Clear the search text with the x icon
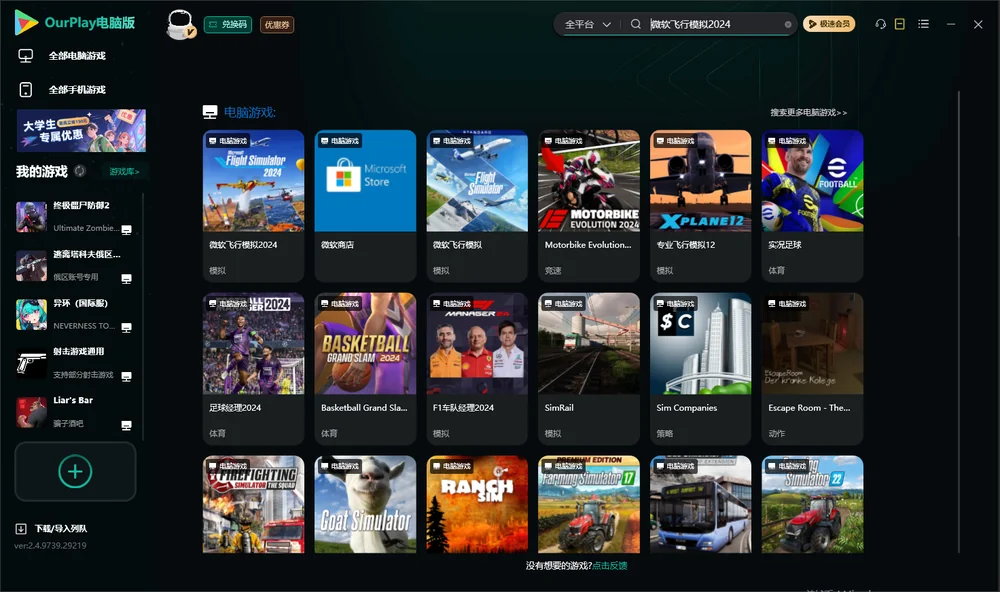 point(788,24)
